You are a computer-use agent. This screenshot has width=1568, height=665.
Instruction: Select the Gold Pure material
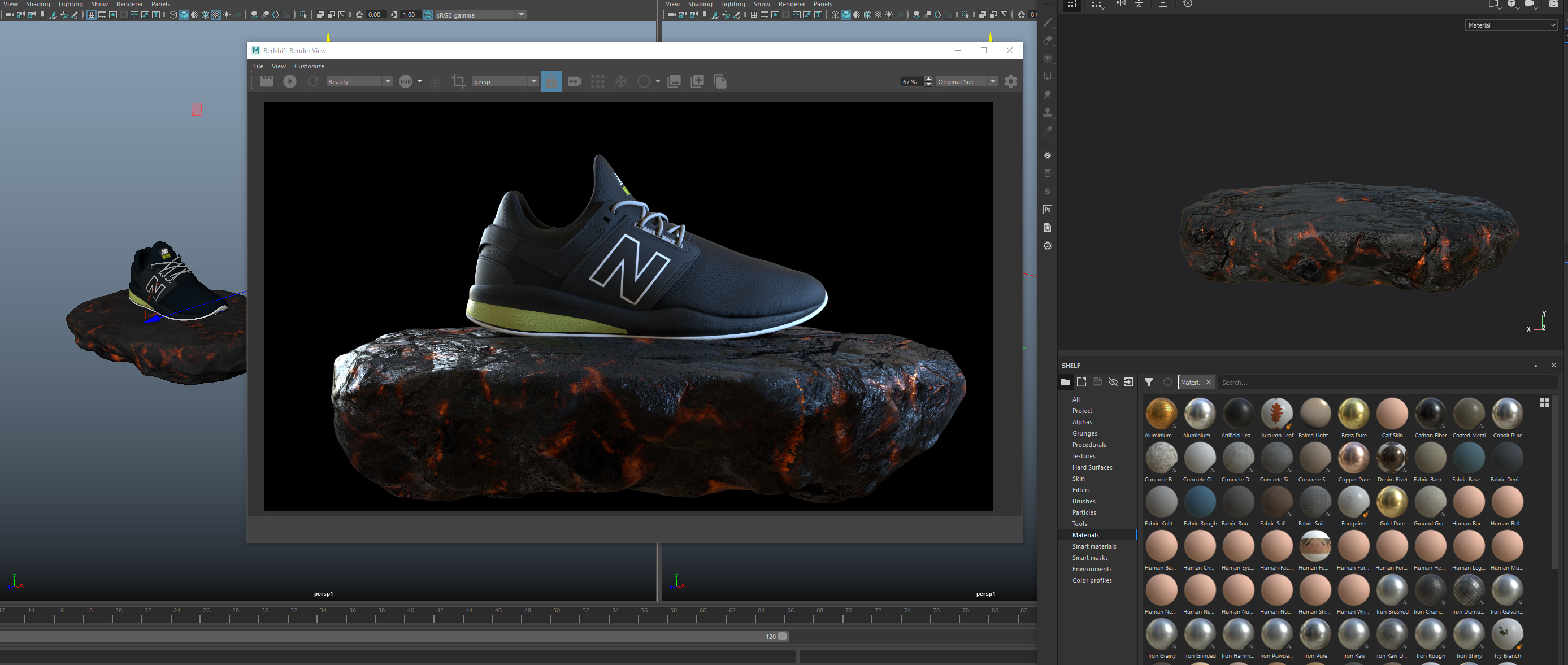click(1392, 506)
